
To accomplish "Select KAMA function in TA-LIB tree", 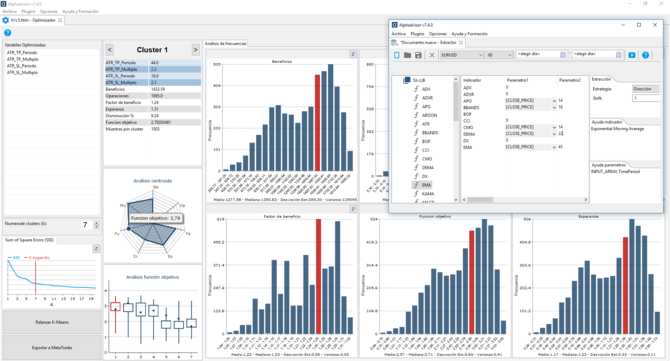I will coord(428,194).
